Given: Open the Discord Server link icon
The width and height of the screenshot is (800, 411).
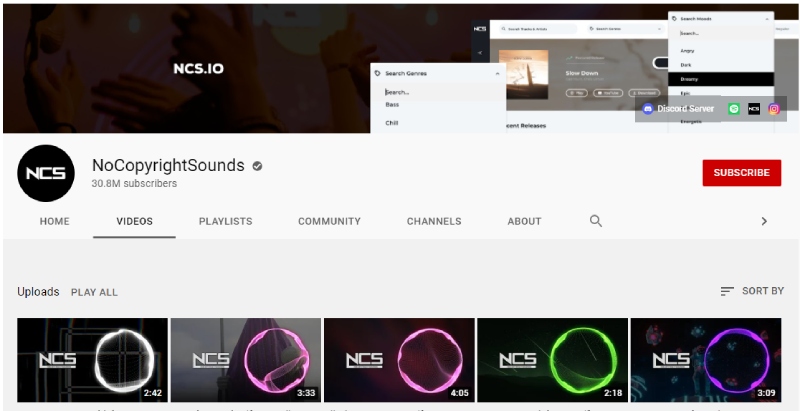Looking at the screenshot, I should 648,109.
